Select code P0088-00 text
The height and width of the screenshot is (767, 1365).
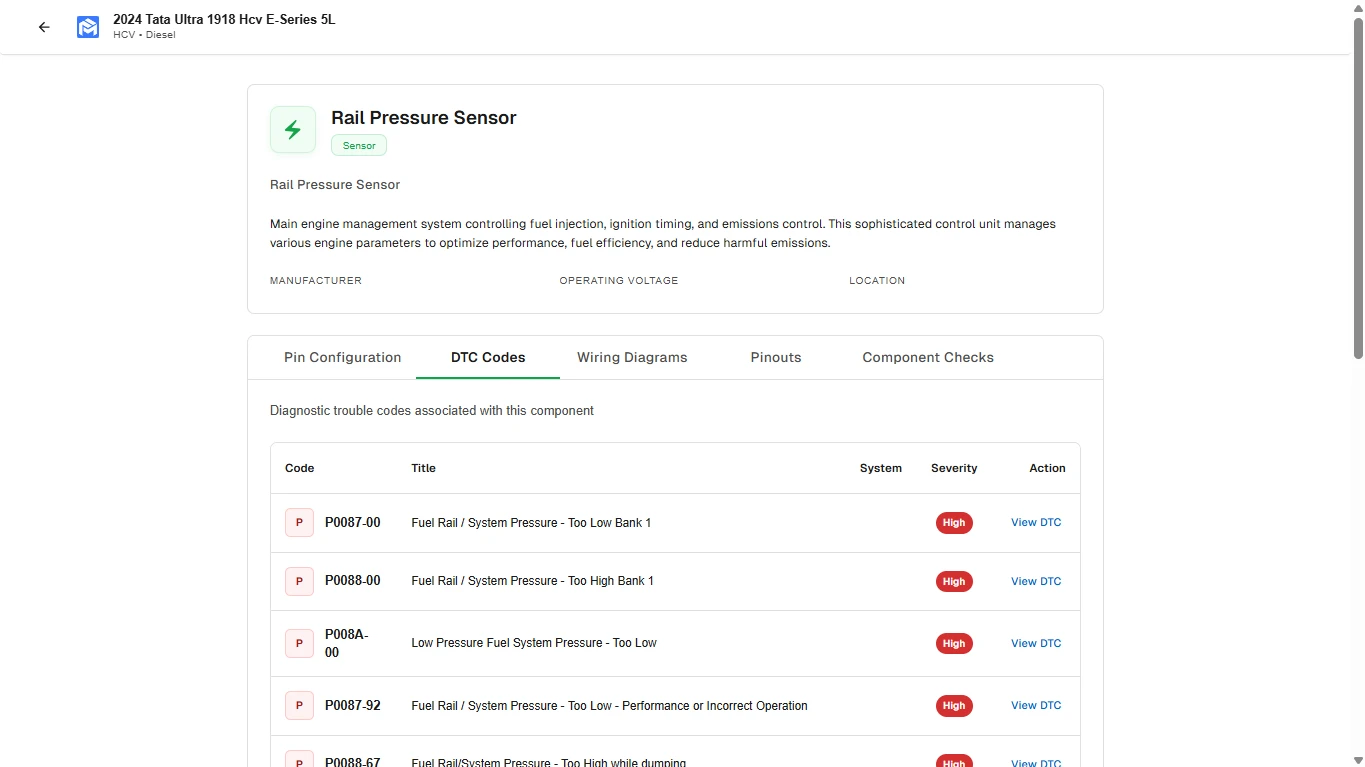click(x=353, y=581)
